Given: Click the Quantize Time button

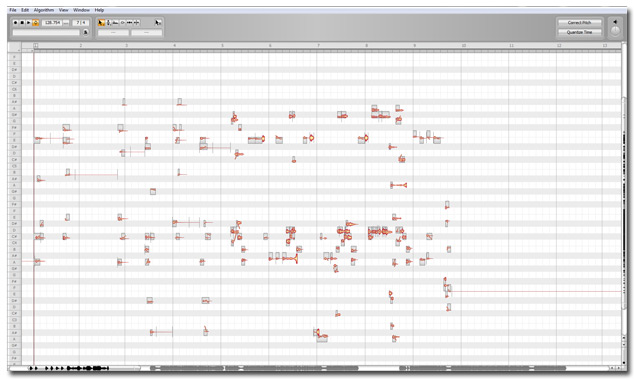Looking at the screenshot, I should tap(579, 32).
